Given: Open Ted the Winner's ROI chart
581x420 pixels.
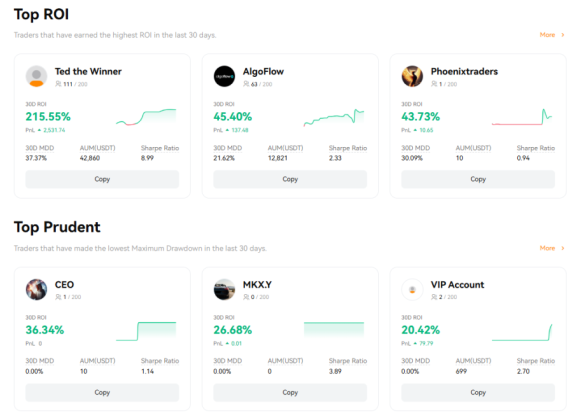Looking at the screenshot, I should pyautogui.click(x=146, y=117).
